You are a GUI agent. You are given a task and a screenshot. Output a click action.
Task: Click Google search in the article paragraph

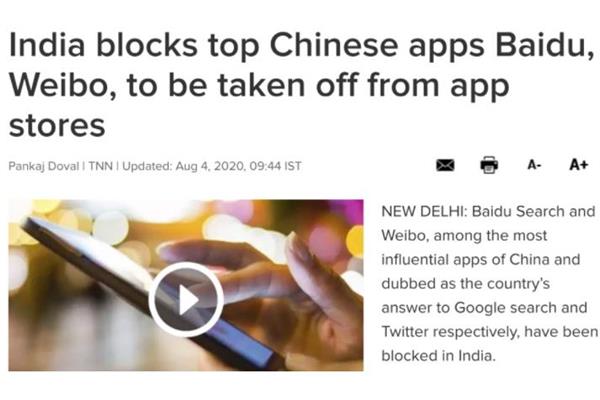(502, 308)
